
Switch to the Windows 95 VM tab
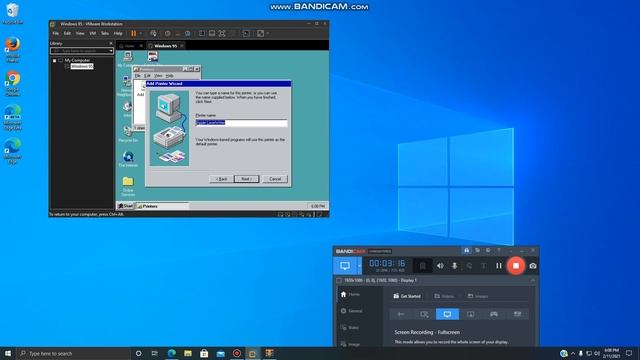(x=165, y=46)
